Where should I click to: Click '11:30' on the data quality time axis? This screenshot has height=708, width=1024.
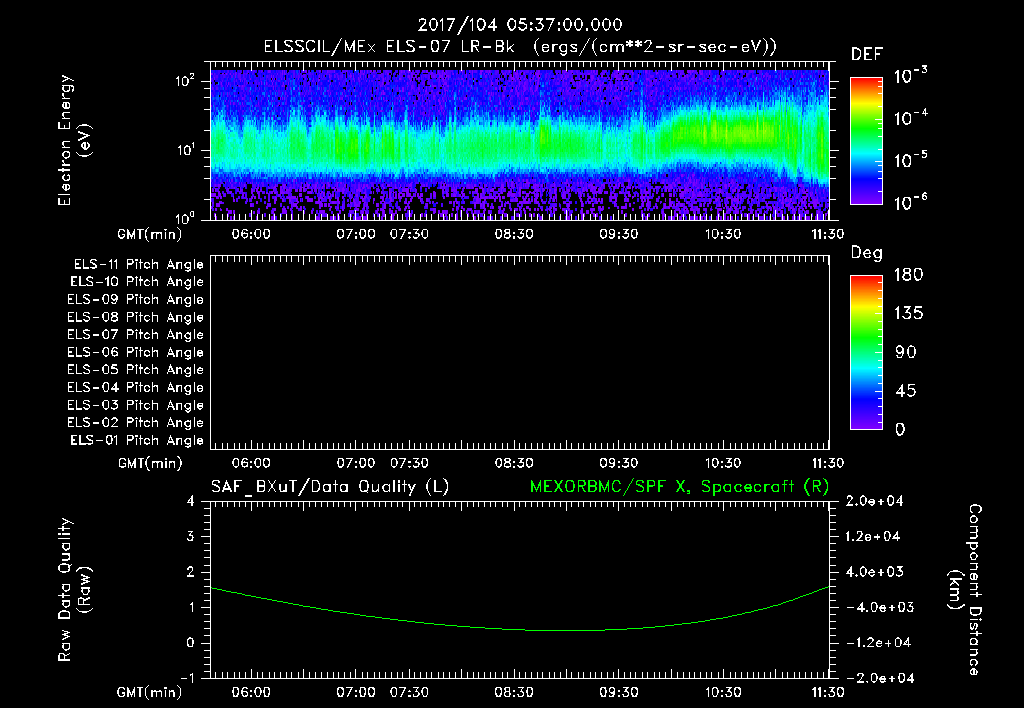[827, 692]
